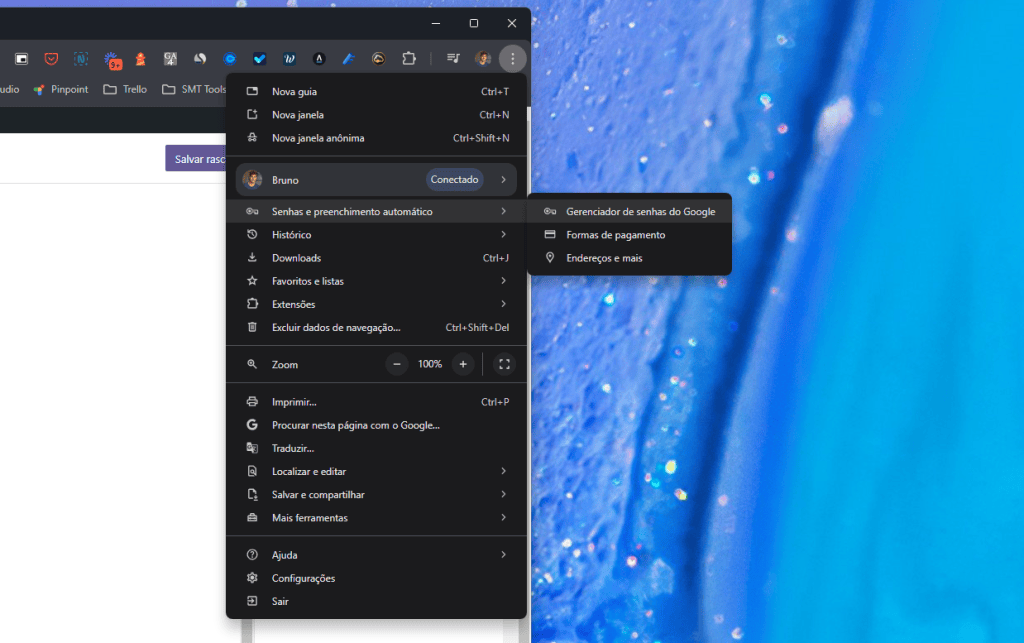Open Nova janela anônima
The width and height of the screenshot is (1024, 643).
coord(376,138)
